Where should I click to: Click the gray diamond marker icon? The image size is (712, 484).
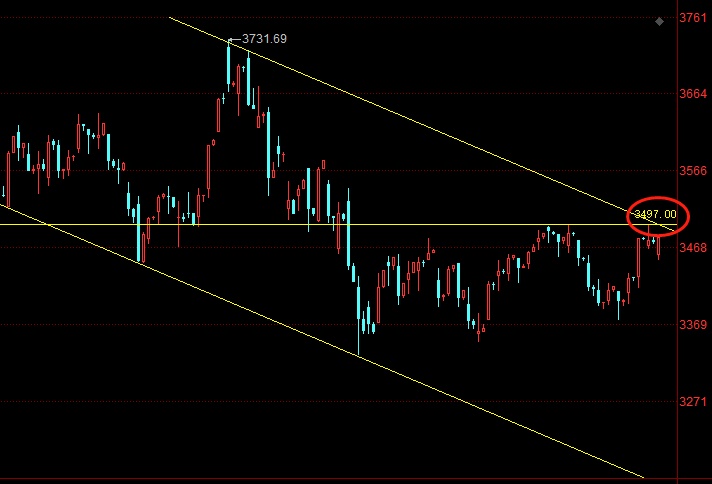[x=659, y=21]
